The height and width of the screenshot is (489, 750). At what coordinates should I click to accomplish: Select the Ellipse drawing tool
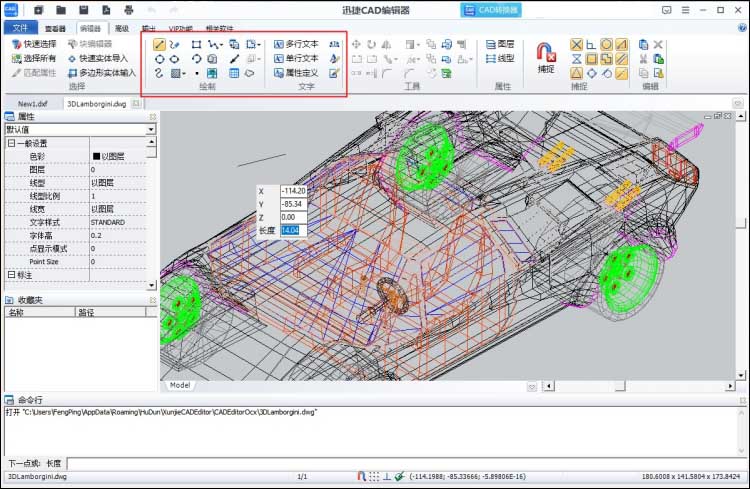(175, 59)
